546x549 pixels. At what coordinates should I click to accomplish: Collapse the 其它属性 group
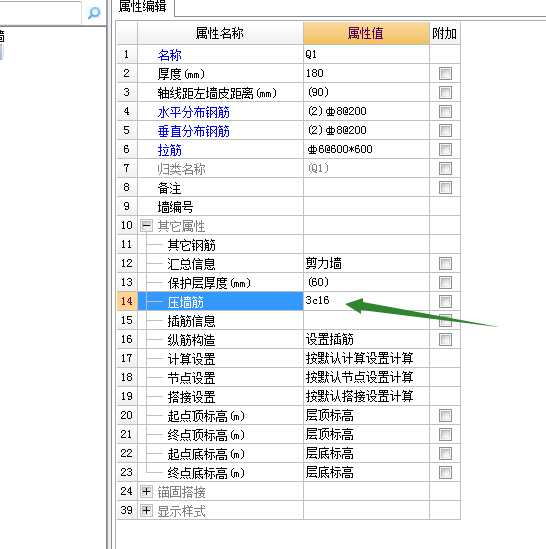[x=146, y=225]
